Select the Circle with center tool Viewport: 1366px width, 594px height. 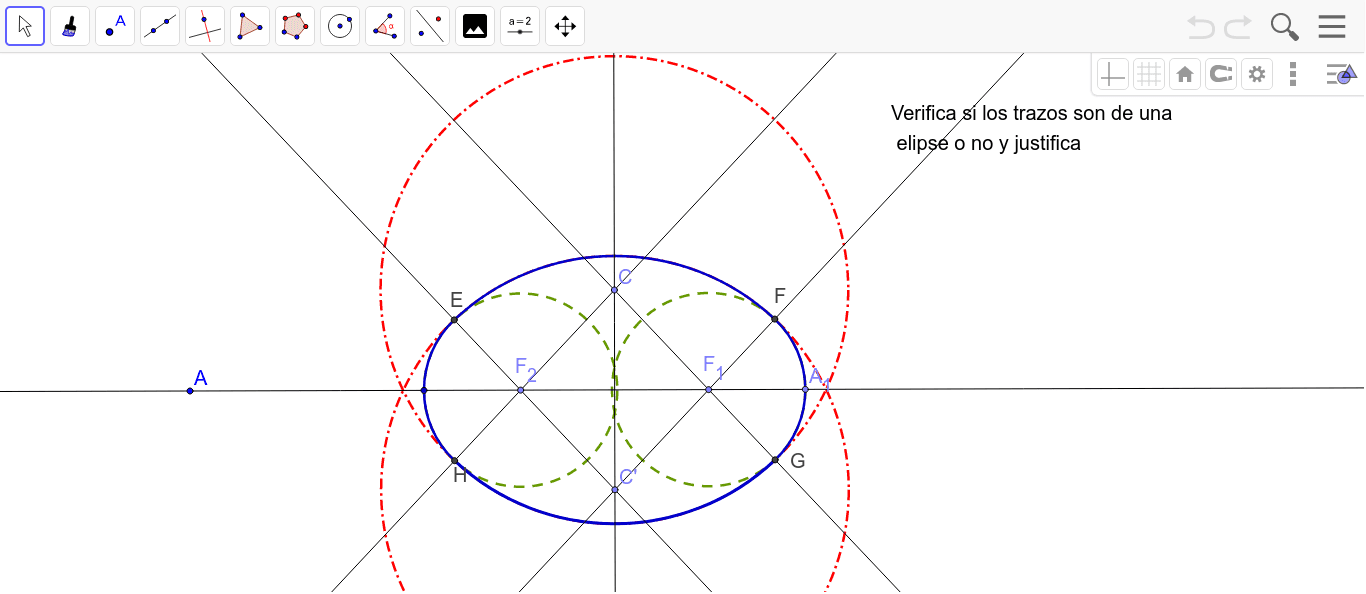(340, 26)
